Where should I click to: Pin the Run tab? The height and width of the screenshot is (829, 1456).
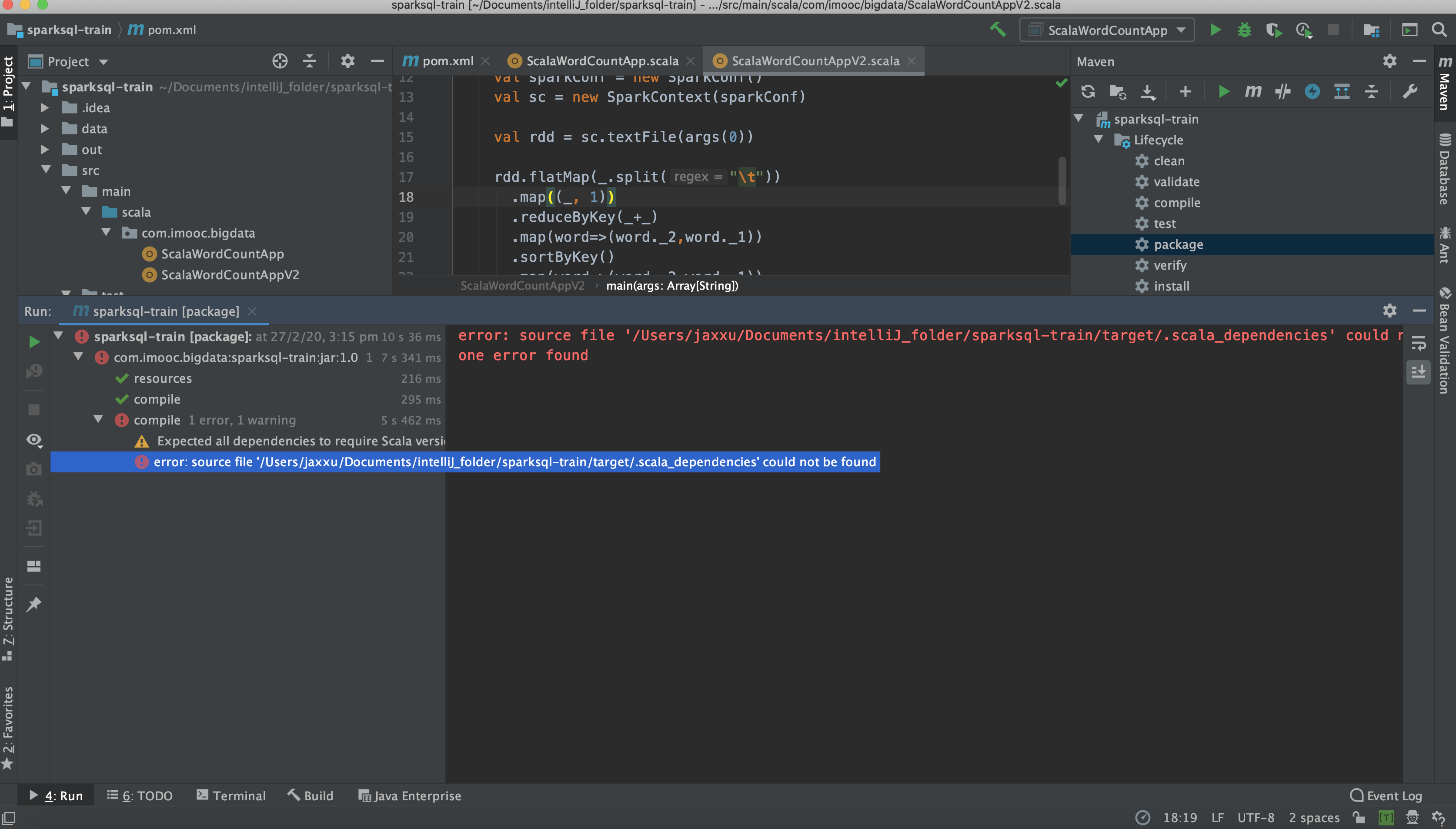pos(34,604)
